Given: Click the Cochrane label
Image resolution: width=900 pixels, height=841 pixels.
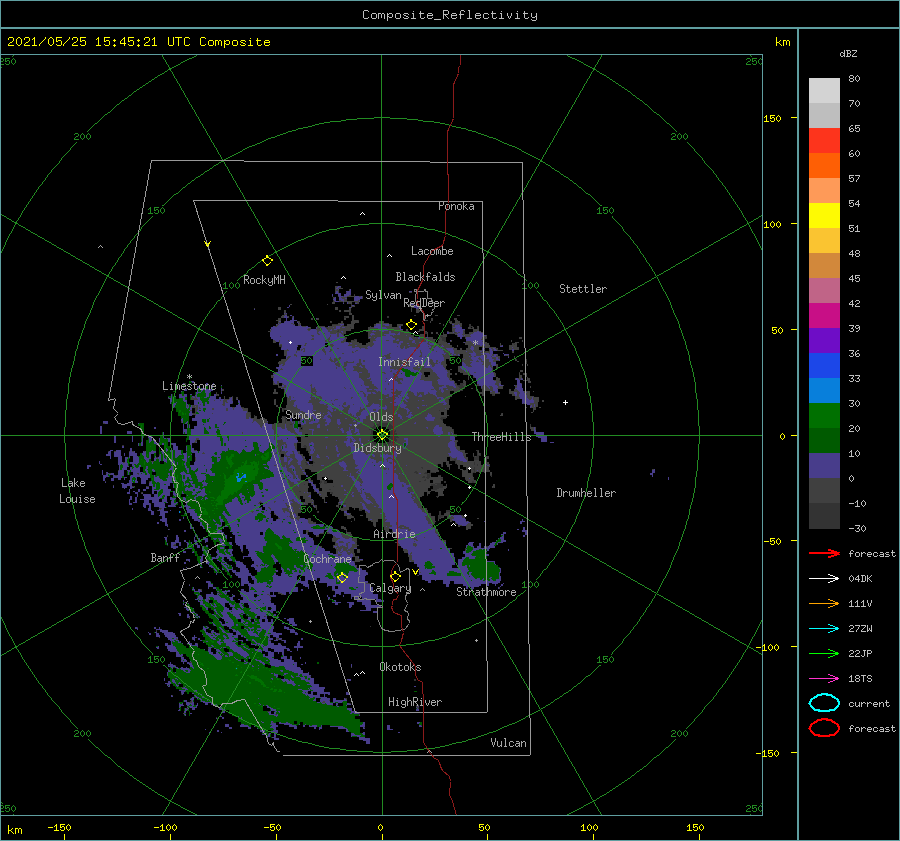Looking at the screenshot, I should tap(327, 559).
